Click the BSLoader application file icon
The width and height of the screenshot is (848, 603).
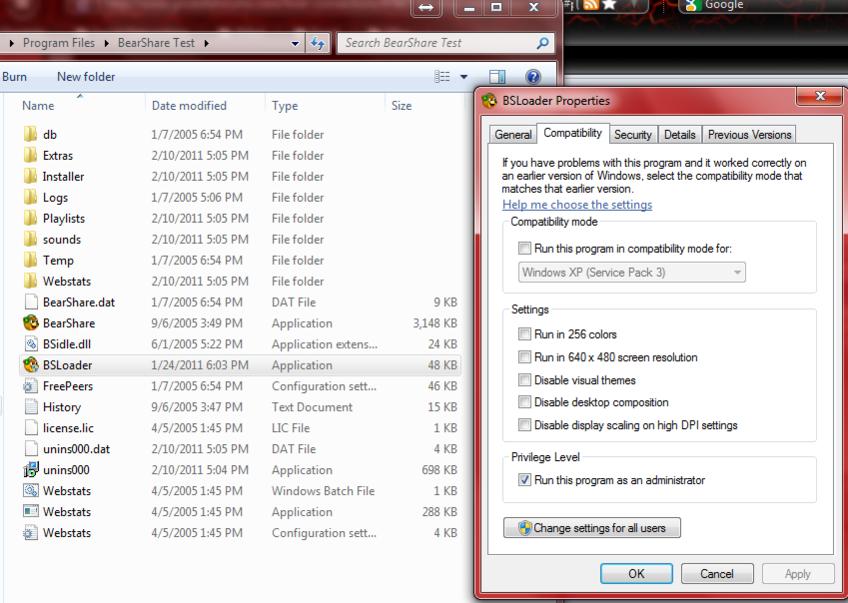[30, 365]
